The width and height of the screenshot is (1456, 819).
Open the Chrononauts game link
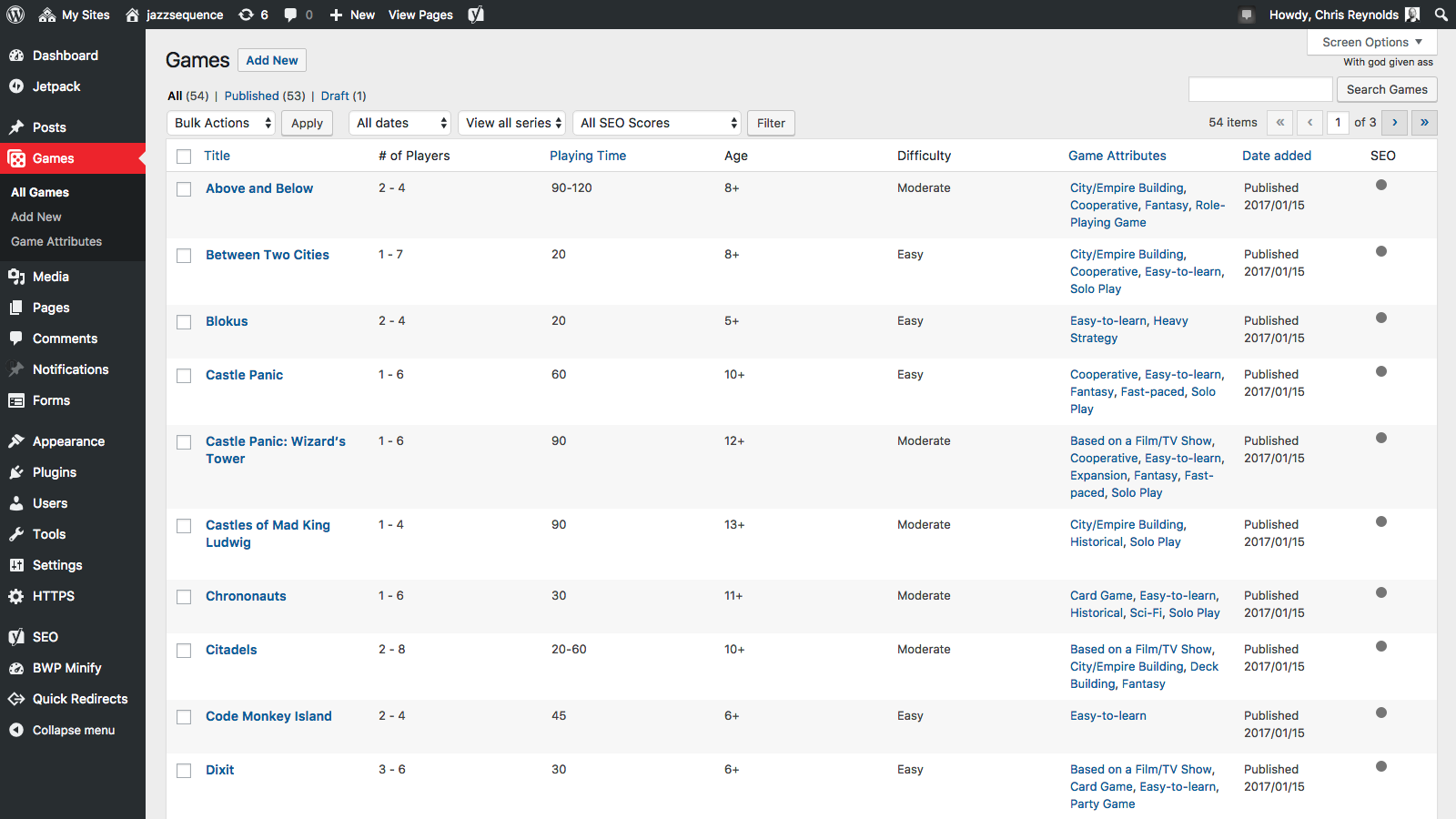click(246, 596)
